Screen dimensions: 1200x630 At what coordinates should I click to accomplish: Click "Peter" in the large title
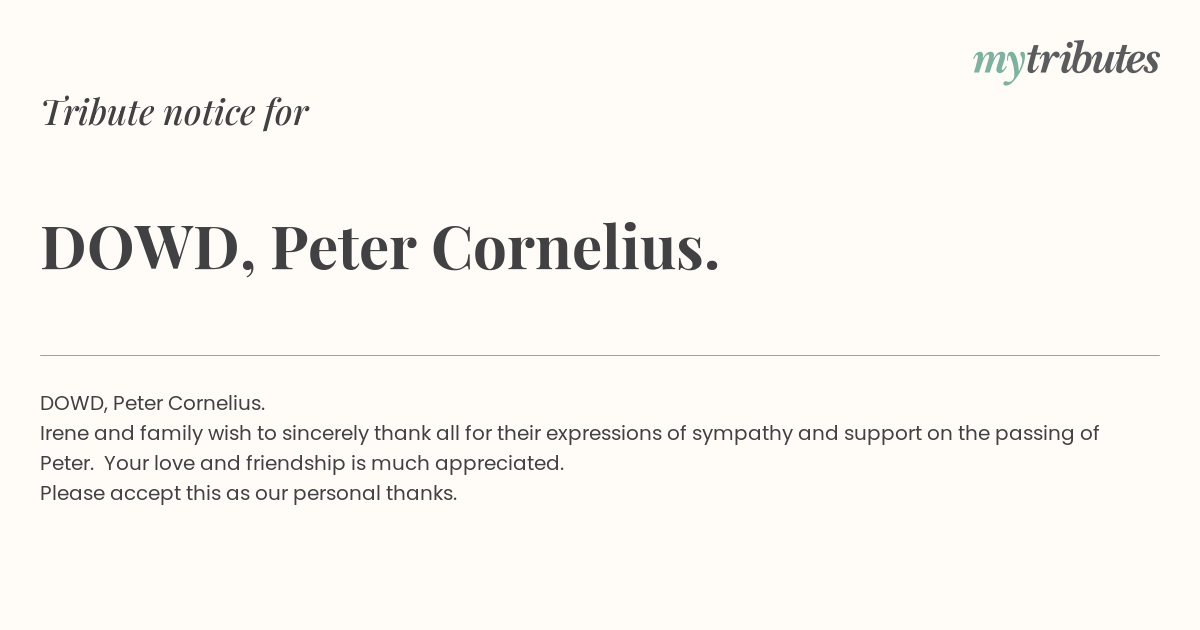[x=344, y=248]
